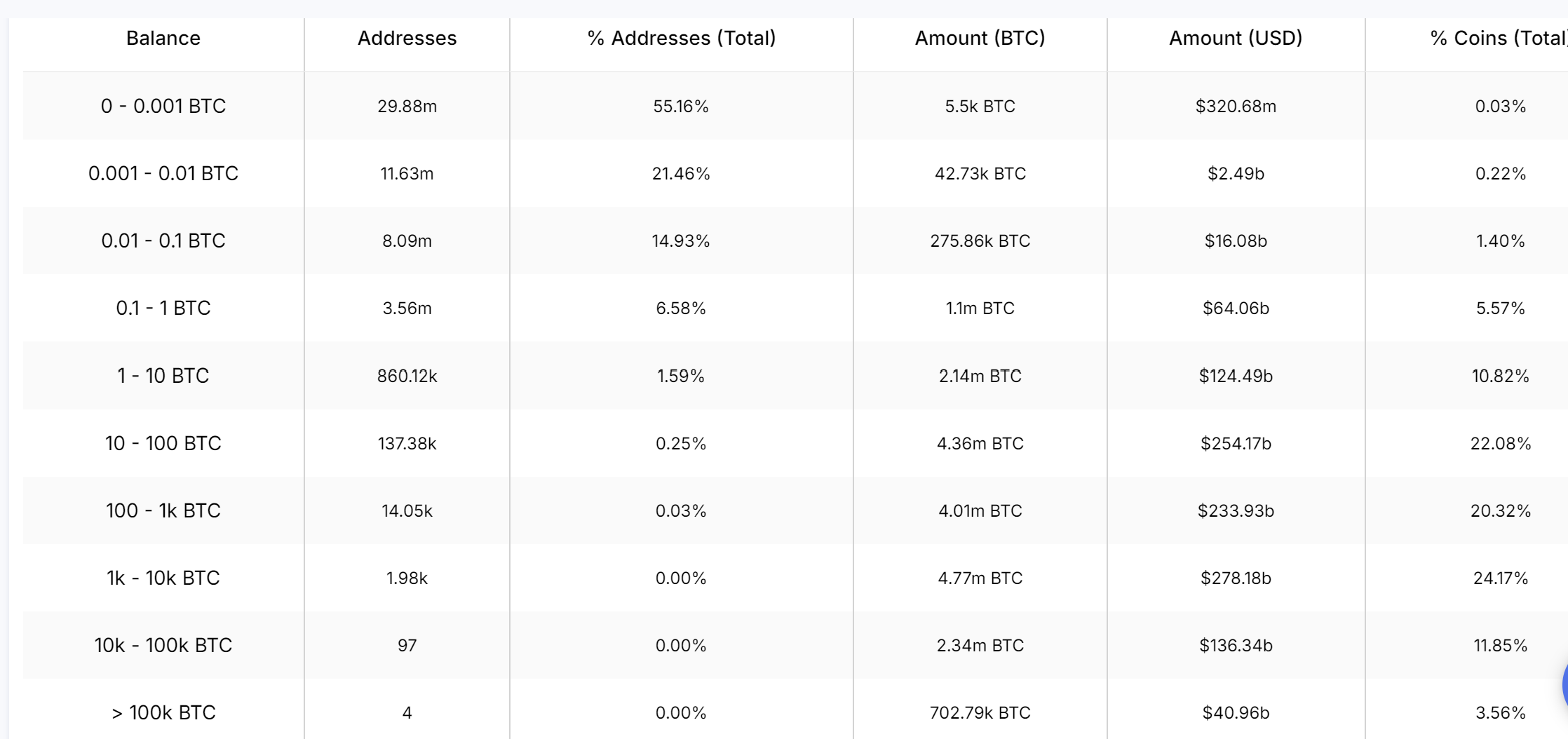Select the > 100k BTC balance cell
The image size is (1568, 739).
[x=163, y=712]
